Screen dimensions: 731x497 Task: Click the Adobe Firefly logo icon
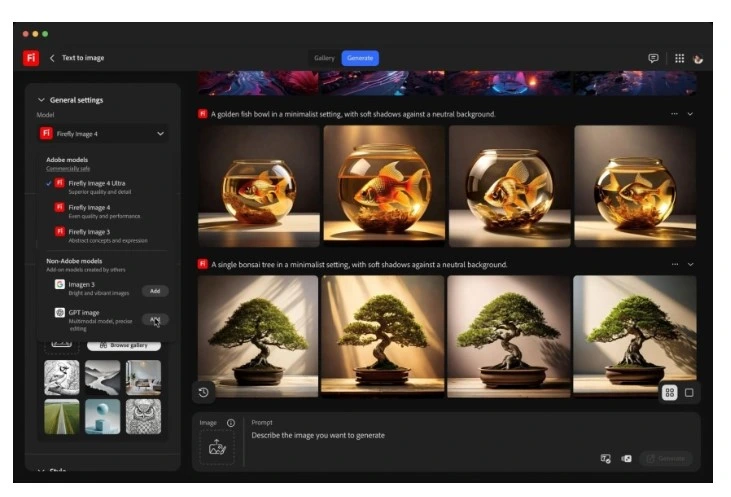[31, 58]
